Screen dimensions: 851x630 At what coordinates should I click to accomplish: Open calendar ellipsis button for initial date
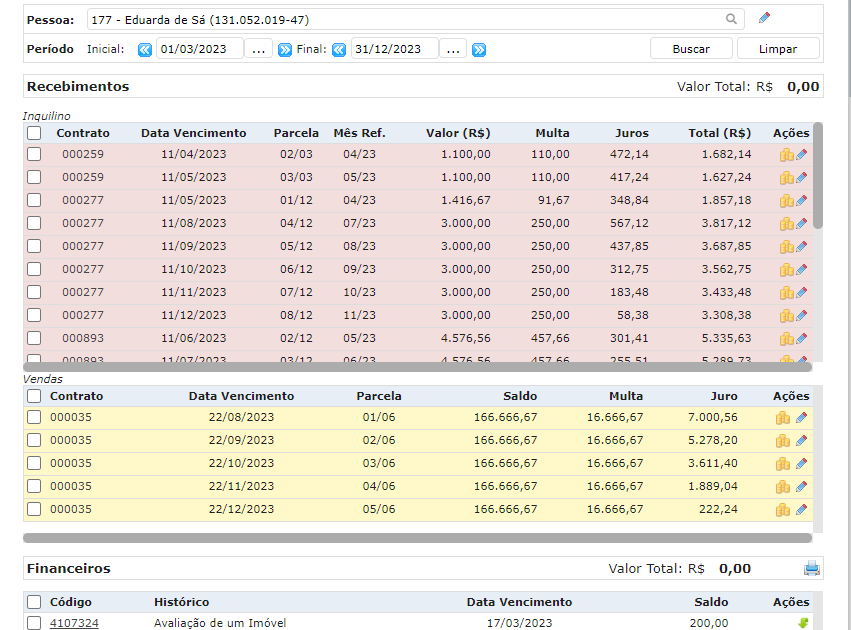tap(258, 49)
